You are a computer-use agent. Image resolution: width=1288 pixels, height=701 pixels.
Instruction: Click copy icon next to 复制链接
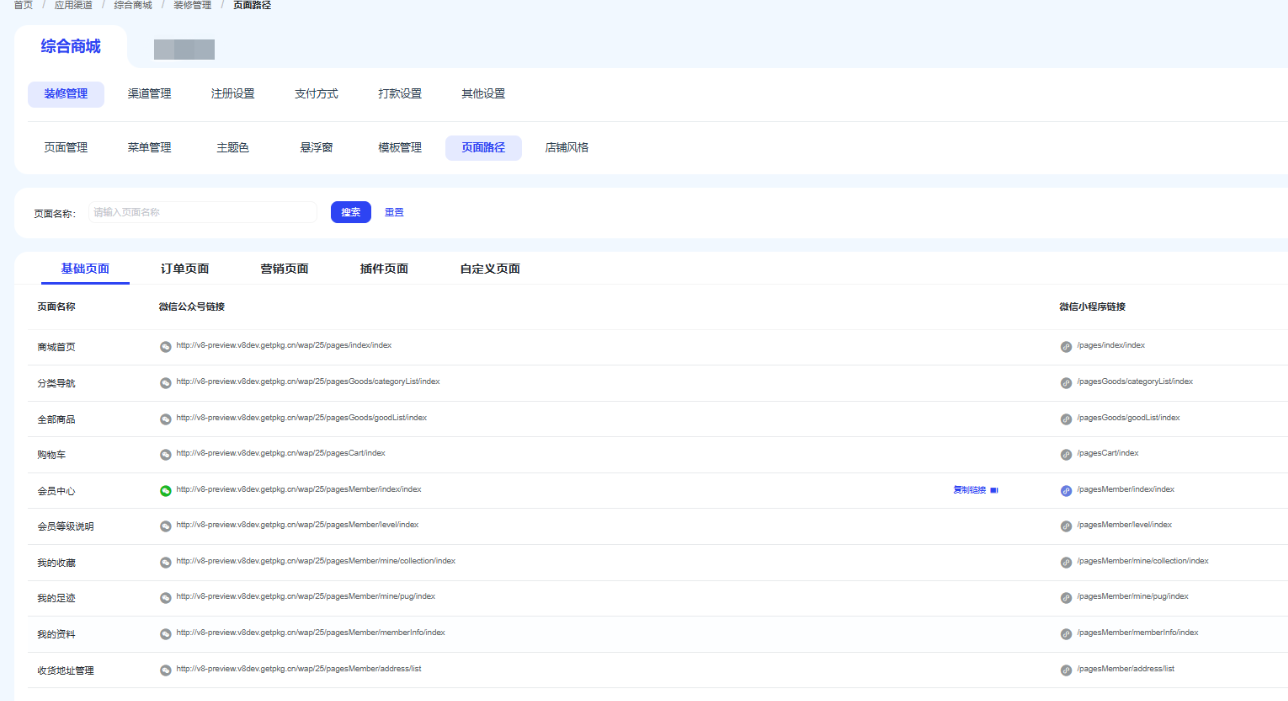[x=994, y=491]
